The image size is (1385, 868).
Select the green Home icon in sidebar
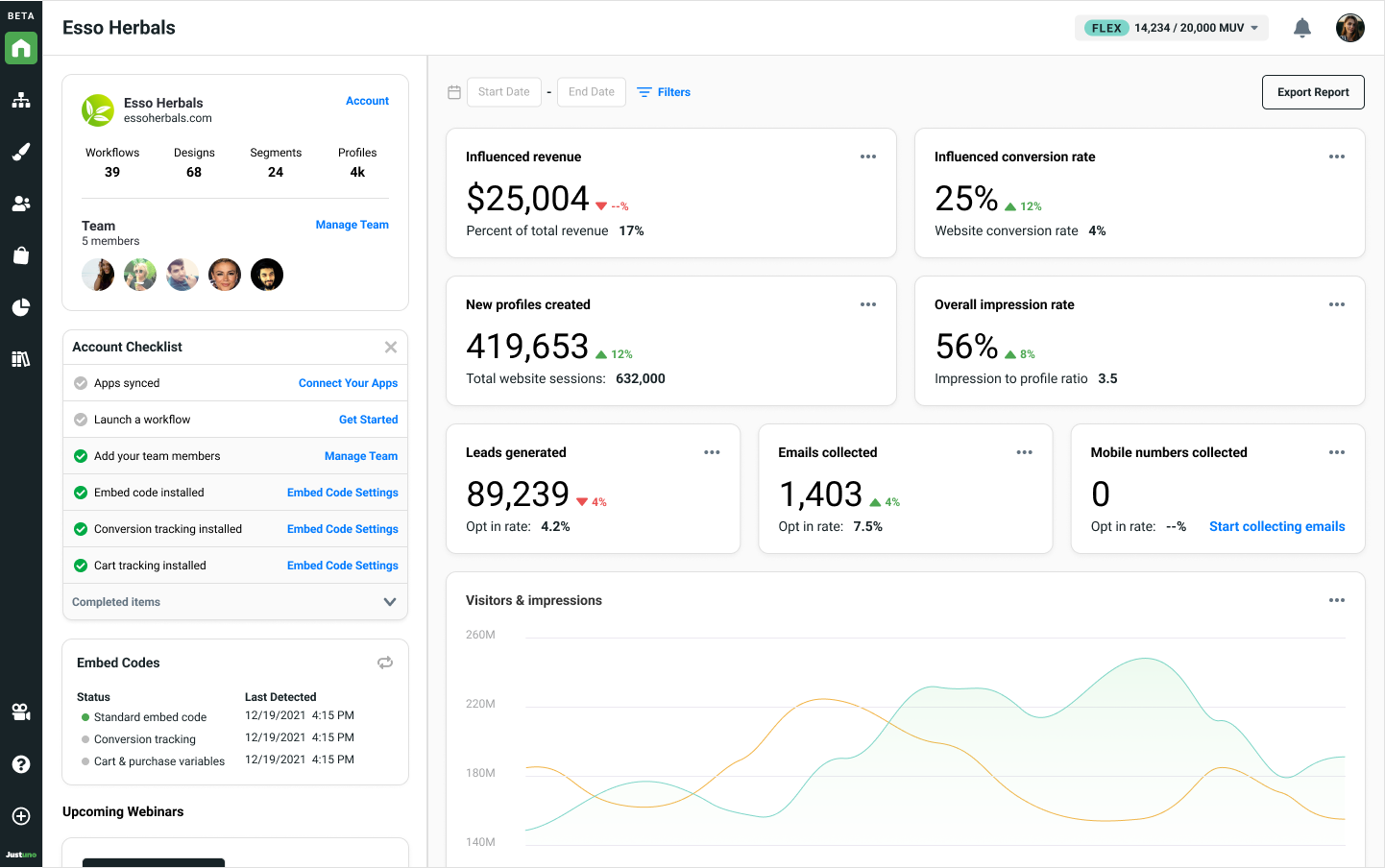[21, 48]
